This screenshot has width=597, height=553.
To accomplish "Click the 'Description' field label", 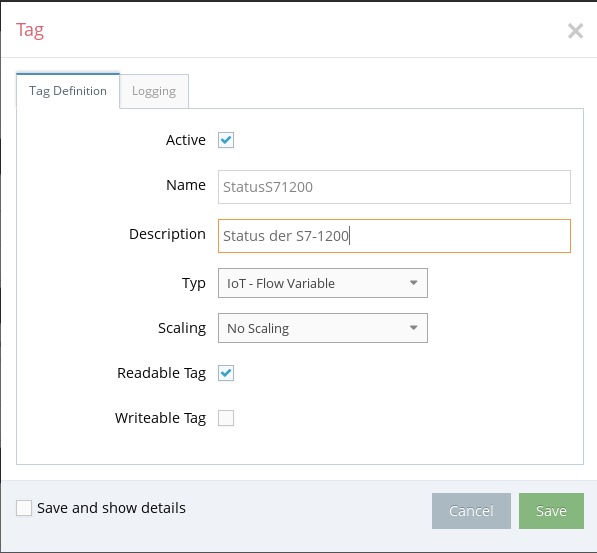I will 168,234.
